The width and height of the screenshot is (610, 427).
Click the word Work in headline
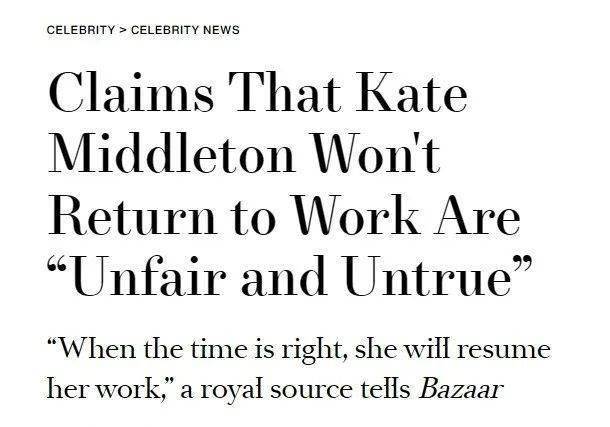(356, 215)
